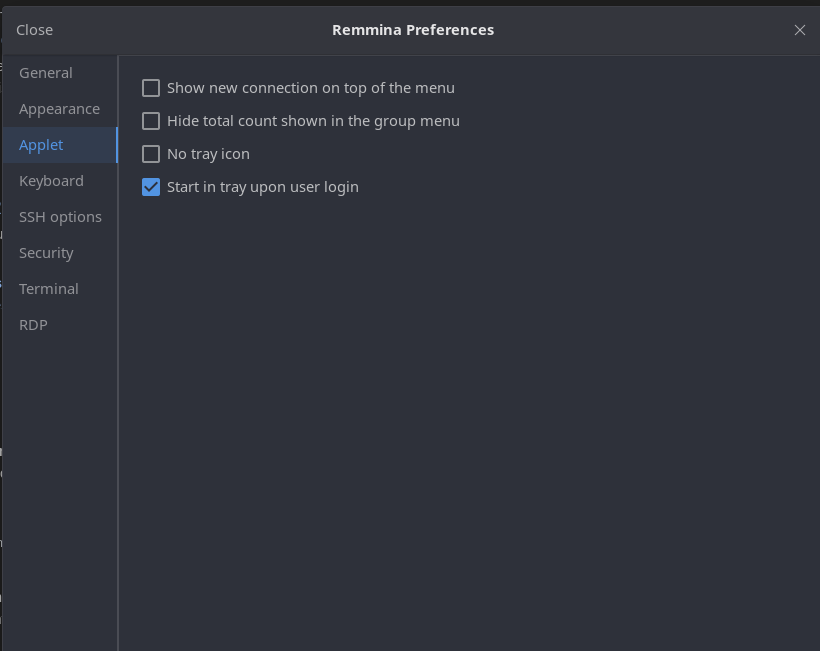Click the X icon in the title bar
The width and height of the screenshot is (820, 651).
800,30
